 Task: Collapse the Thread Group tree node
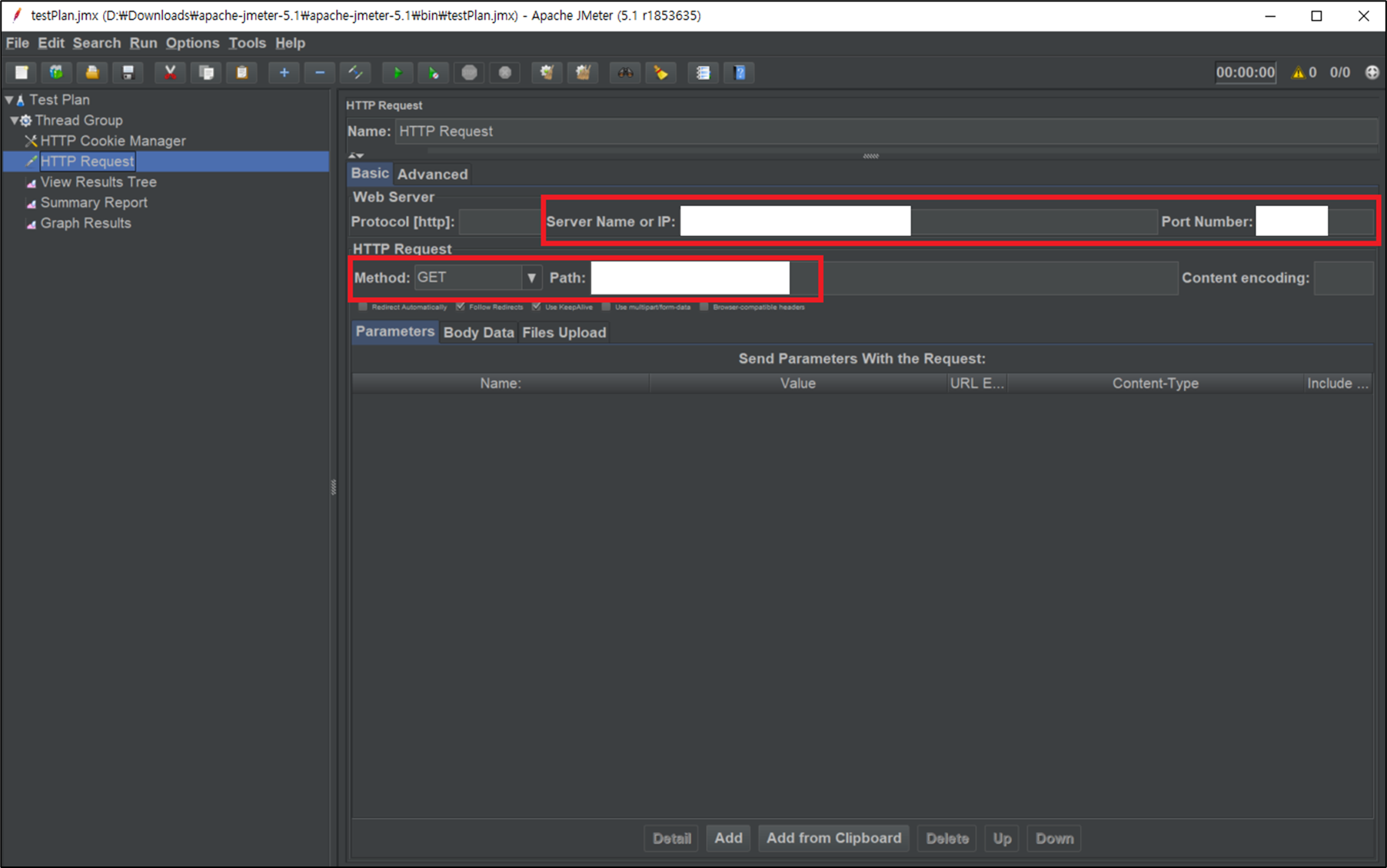[14, 121]
